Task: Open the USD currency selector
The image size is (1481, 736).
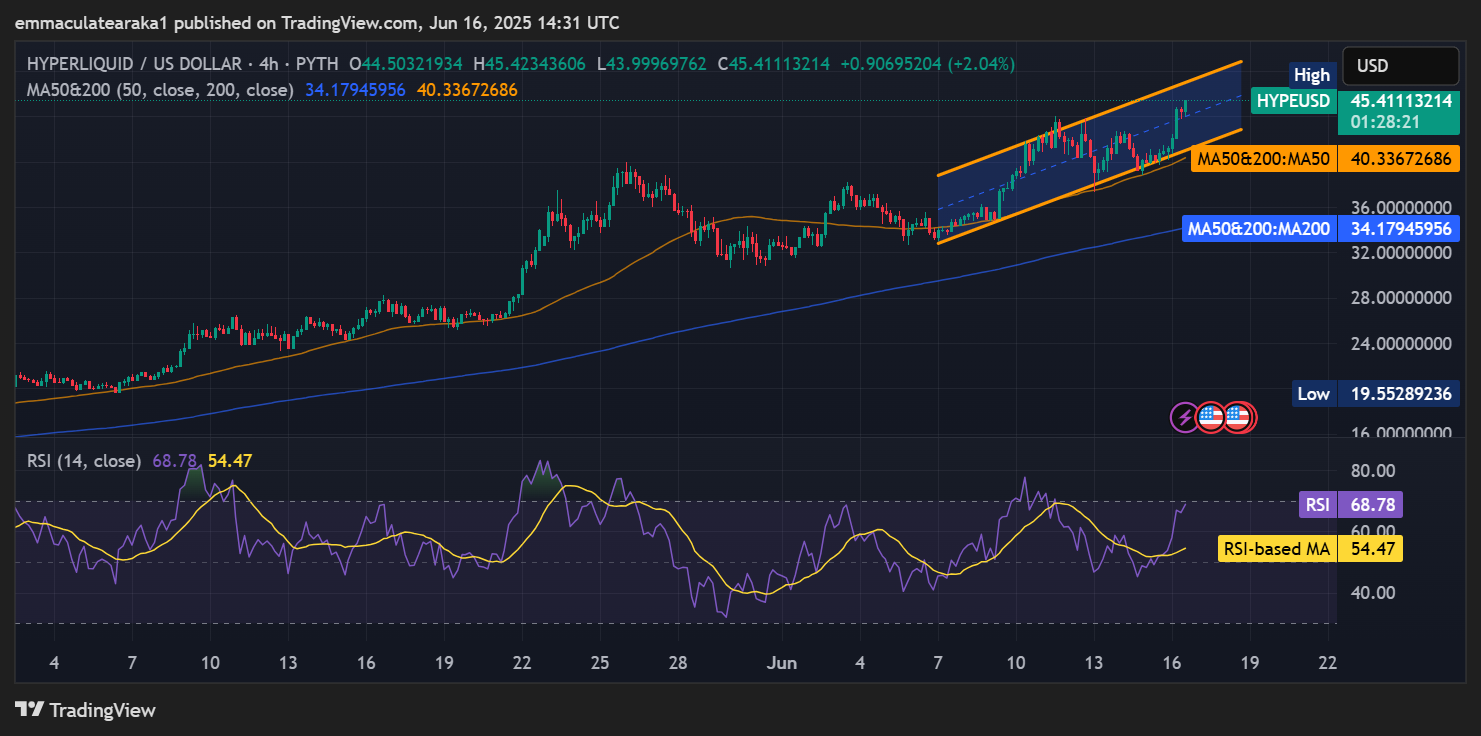Action: click(1400, 66)
